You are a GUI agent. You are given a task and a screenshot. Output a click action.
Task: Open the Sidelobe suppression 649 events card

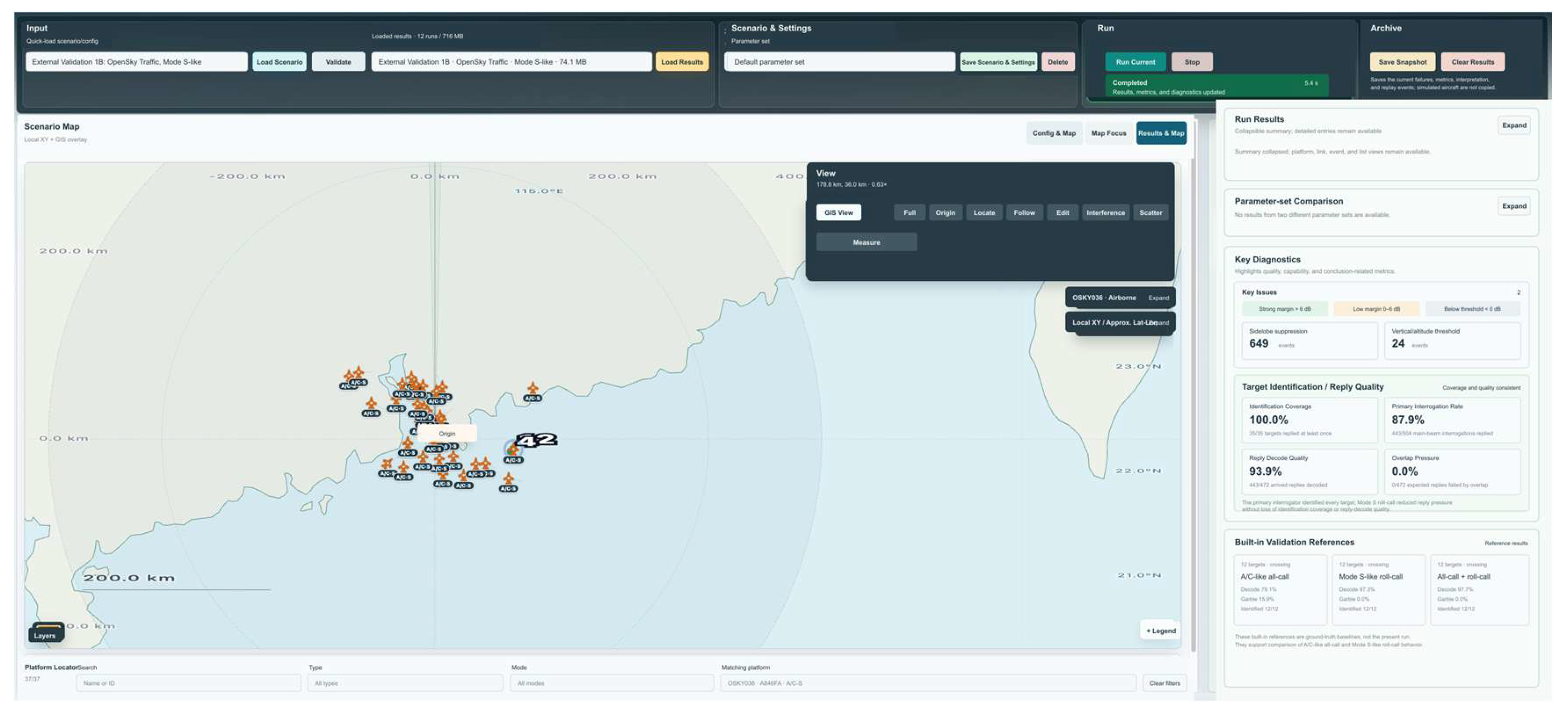(1309, 341)
